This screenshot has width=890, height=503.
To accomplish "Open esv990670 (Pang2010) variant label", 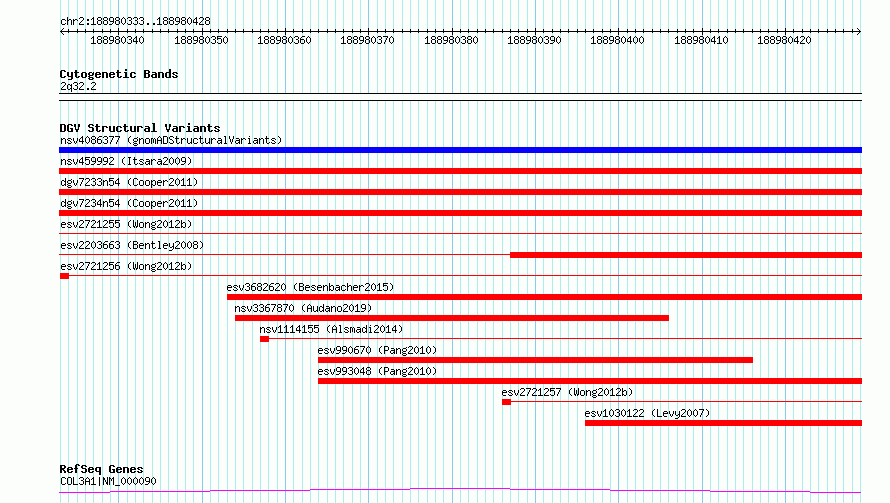I will point(377,350).
